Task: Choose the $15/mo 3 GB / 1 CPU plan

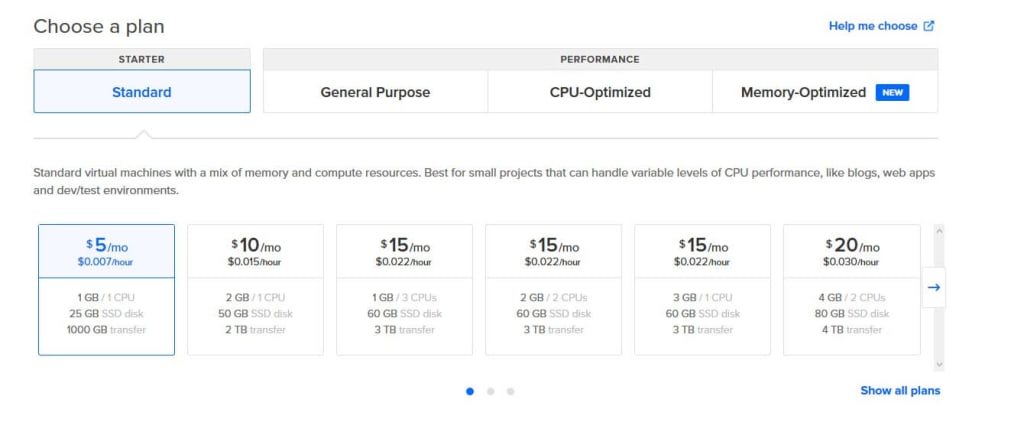Action: [x=702, y=289]
